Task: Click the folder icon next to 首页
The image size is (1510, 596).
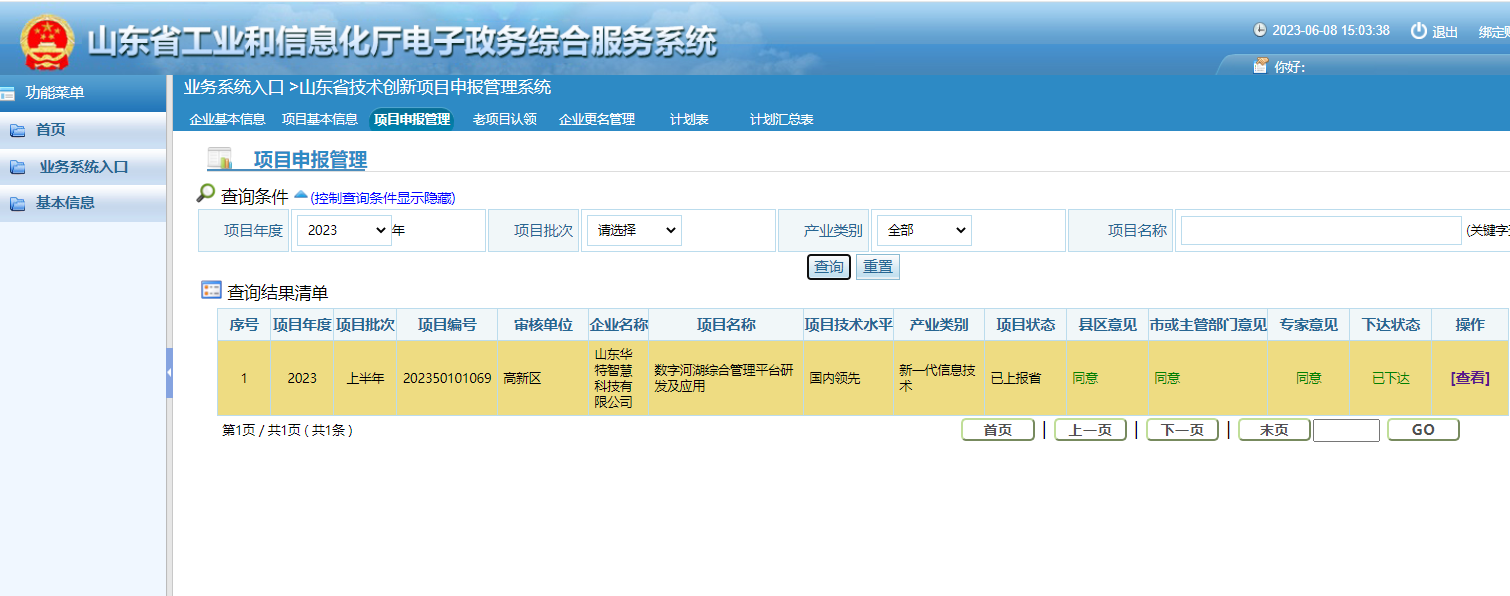Action: coord(17,130)
